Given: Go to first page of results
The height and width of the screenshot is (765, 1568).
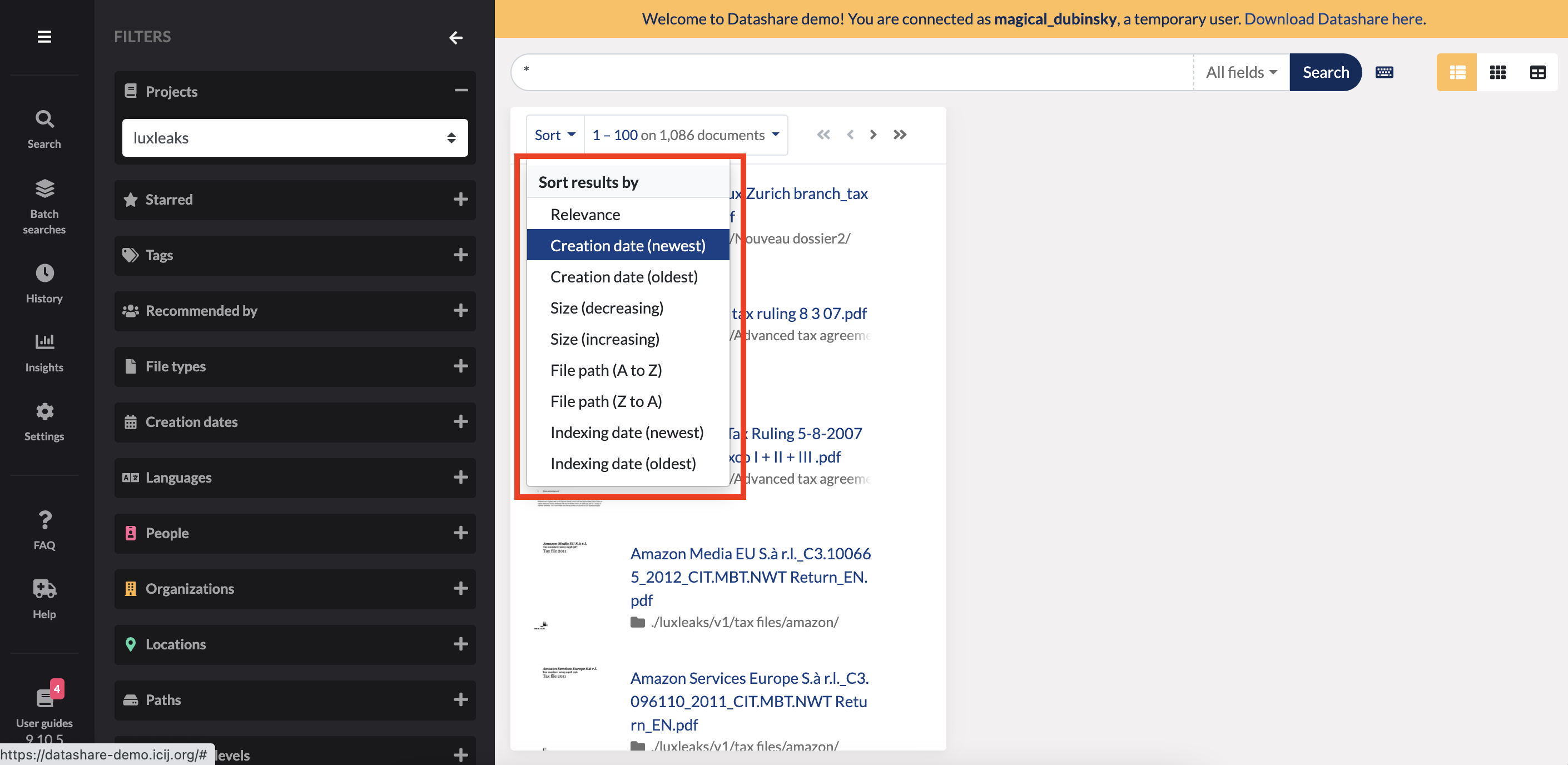Looking at the screenshot, I should 823,135.
